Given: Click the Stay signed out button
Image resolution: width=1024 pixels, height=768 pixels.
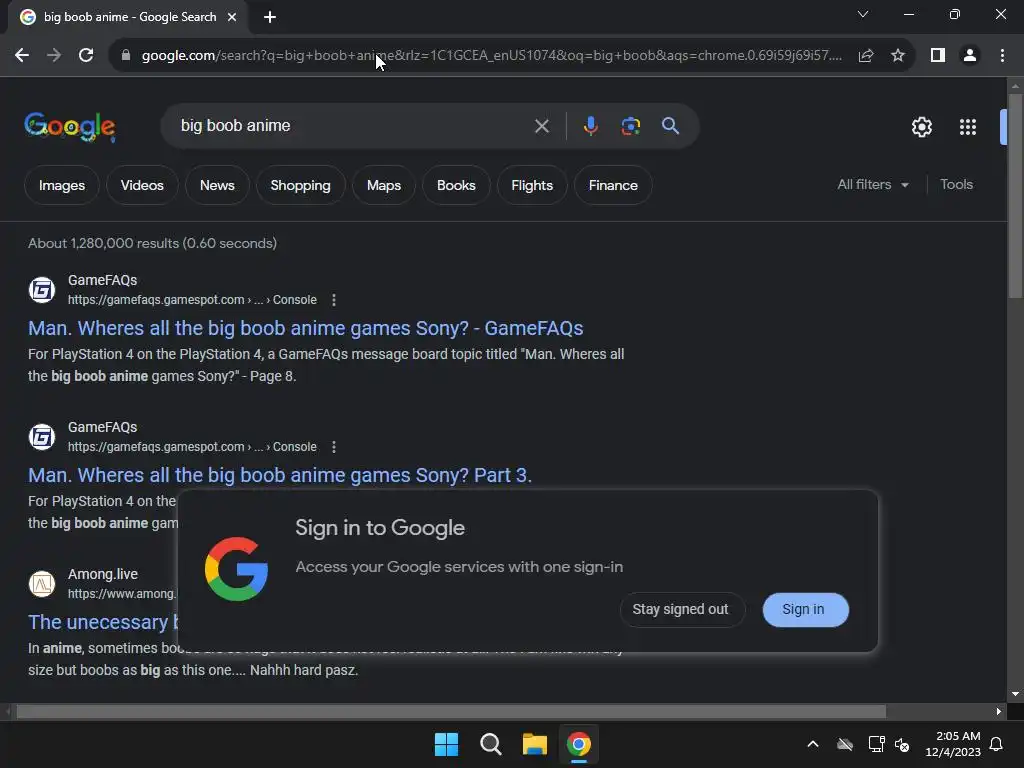Looking at the screenshot, I should tap(680, 609).
